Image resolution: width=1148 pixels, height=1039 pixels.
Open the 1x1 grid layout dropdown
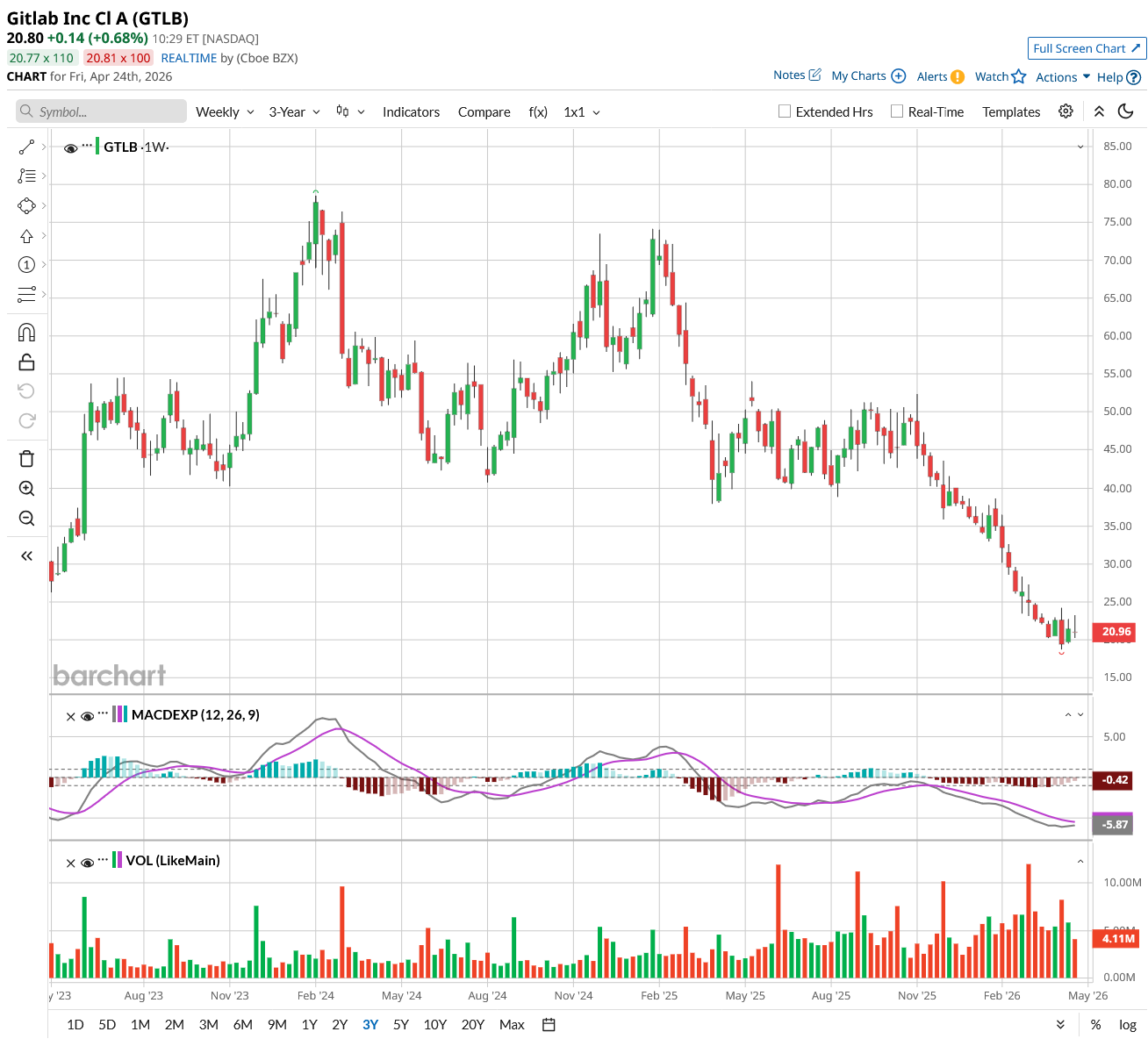tap(582, 111)
